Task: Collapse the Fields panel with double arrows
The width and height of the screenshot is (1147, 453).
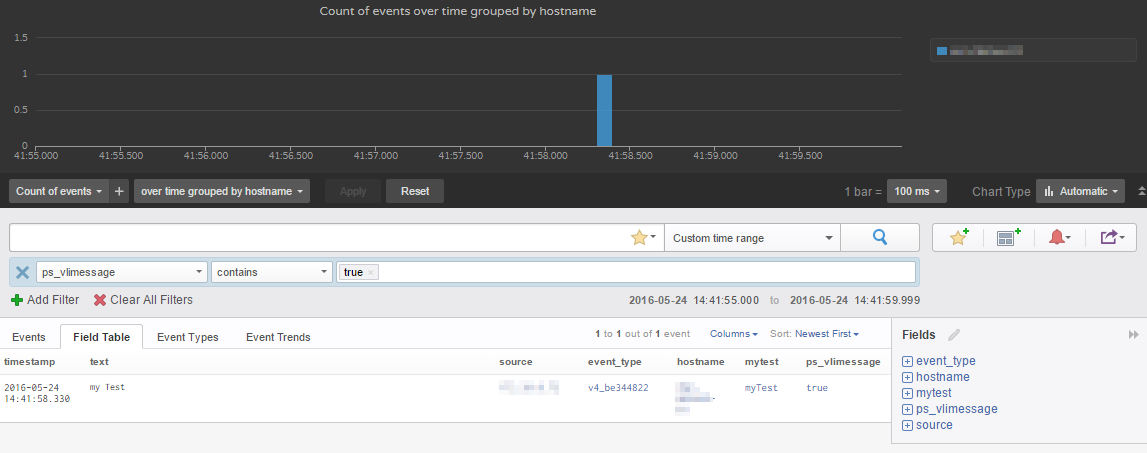Action: coord(1133,335)
